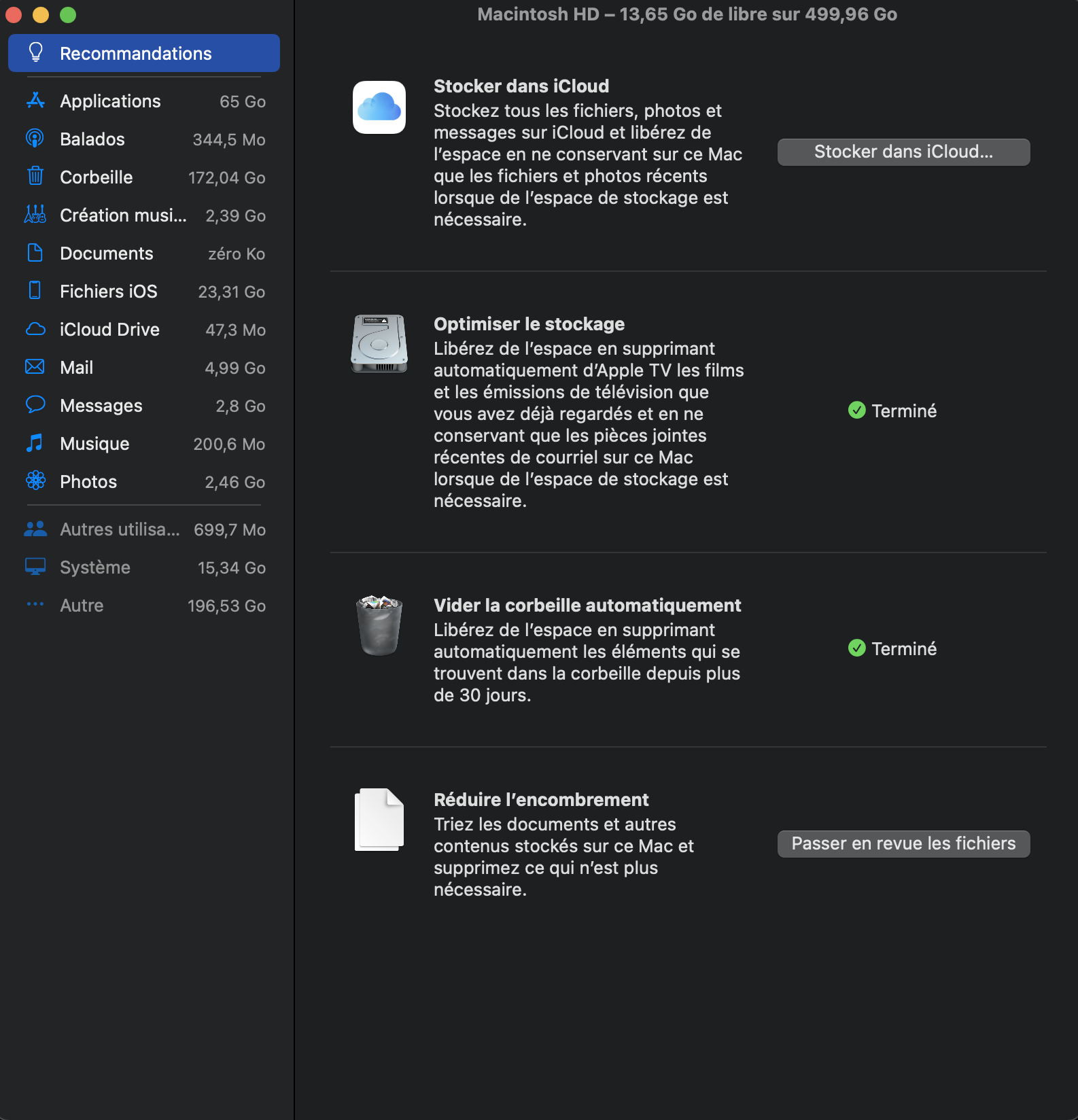Select the iCloud Drive cloud icon

point(35,330)
